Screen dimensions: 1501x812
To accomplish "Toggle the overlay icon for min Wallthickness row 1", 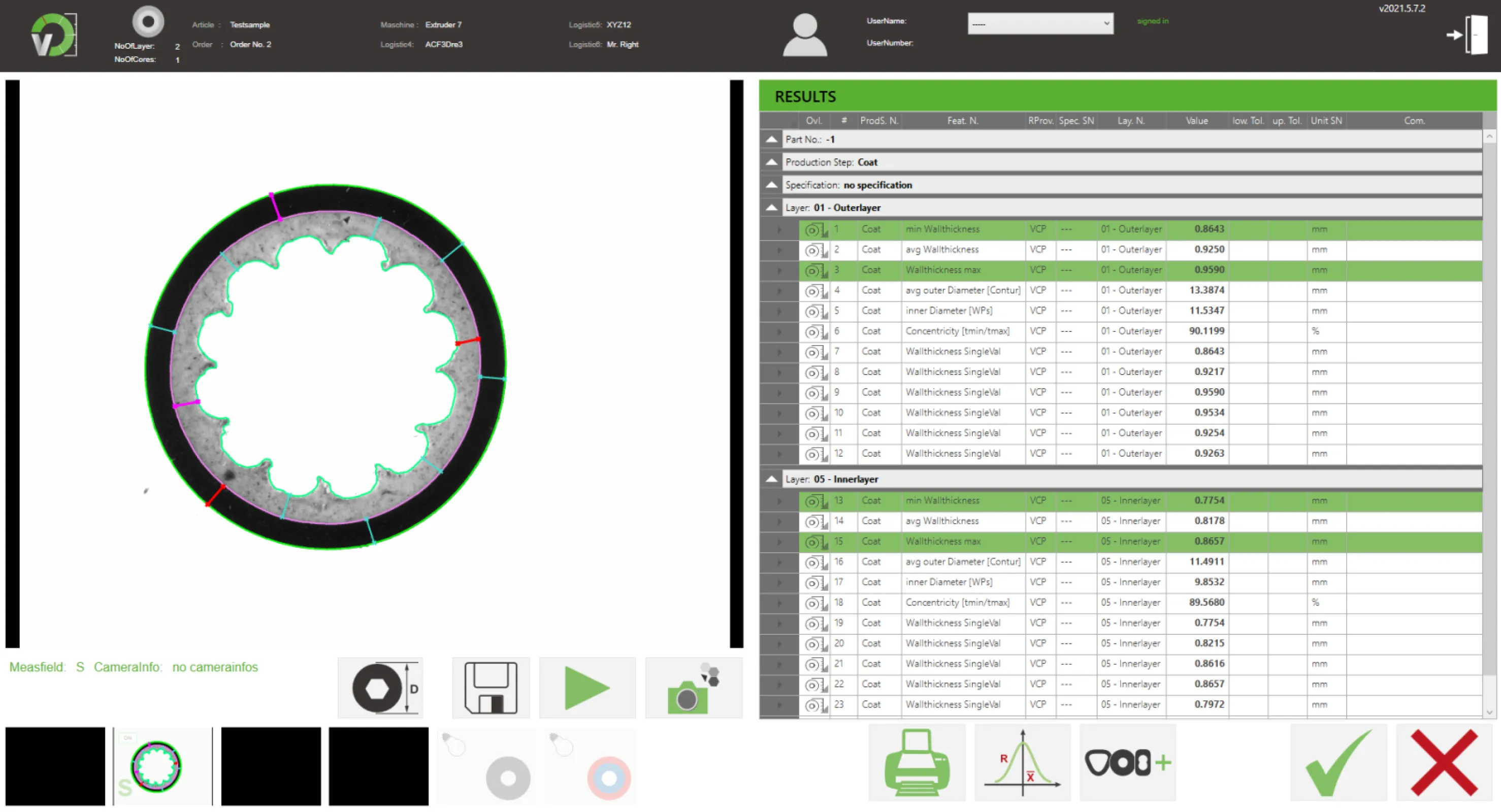I will [x=813, y=229].
